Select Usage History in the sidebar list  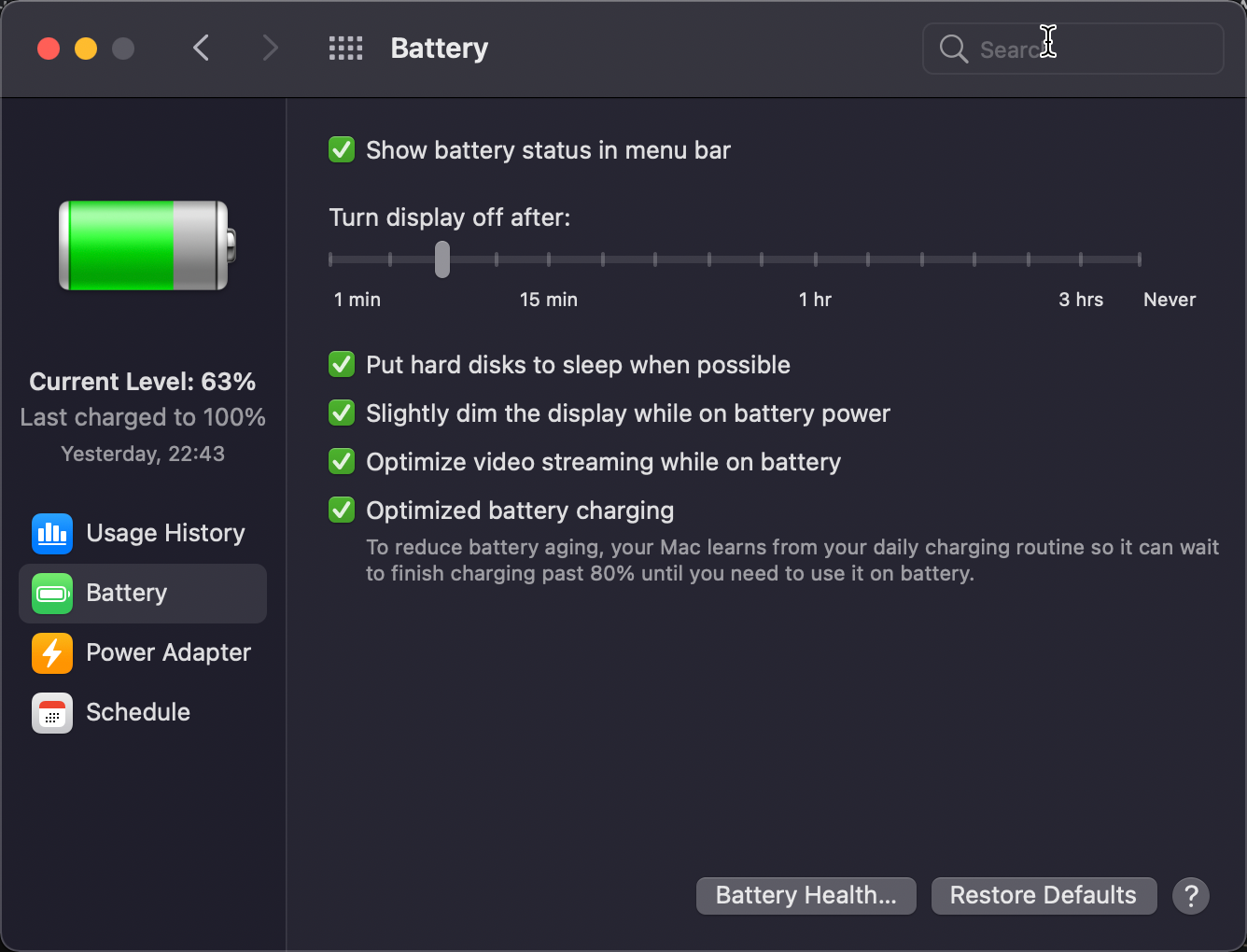(165, 533)
